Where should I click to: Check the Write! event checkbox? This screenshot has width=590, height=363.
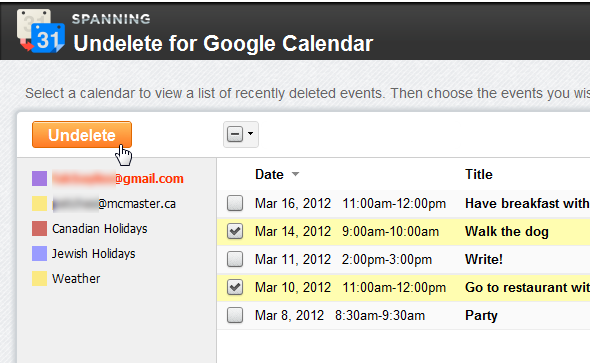pos(235,259)
